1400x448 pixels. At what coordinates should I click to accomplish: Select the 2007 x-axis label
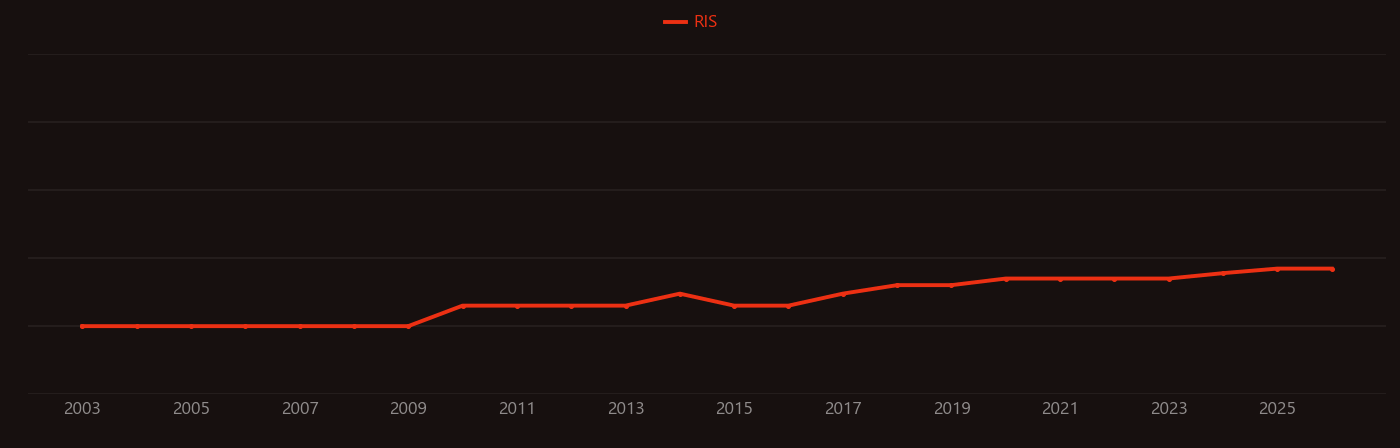point(300,409)
